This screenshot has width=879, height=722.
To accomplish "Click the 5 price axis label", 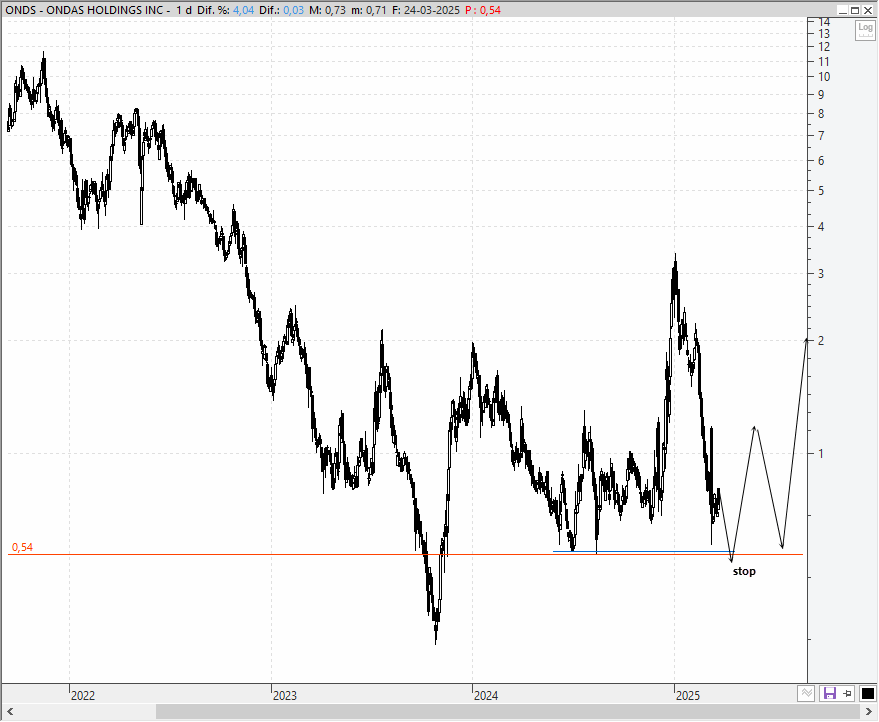I will pos(821,191).
